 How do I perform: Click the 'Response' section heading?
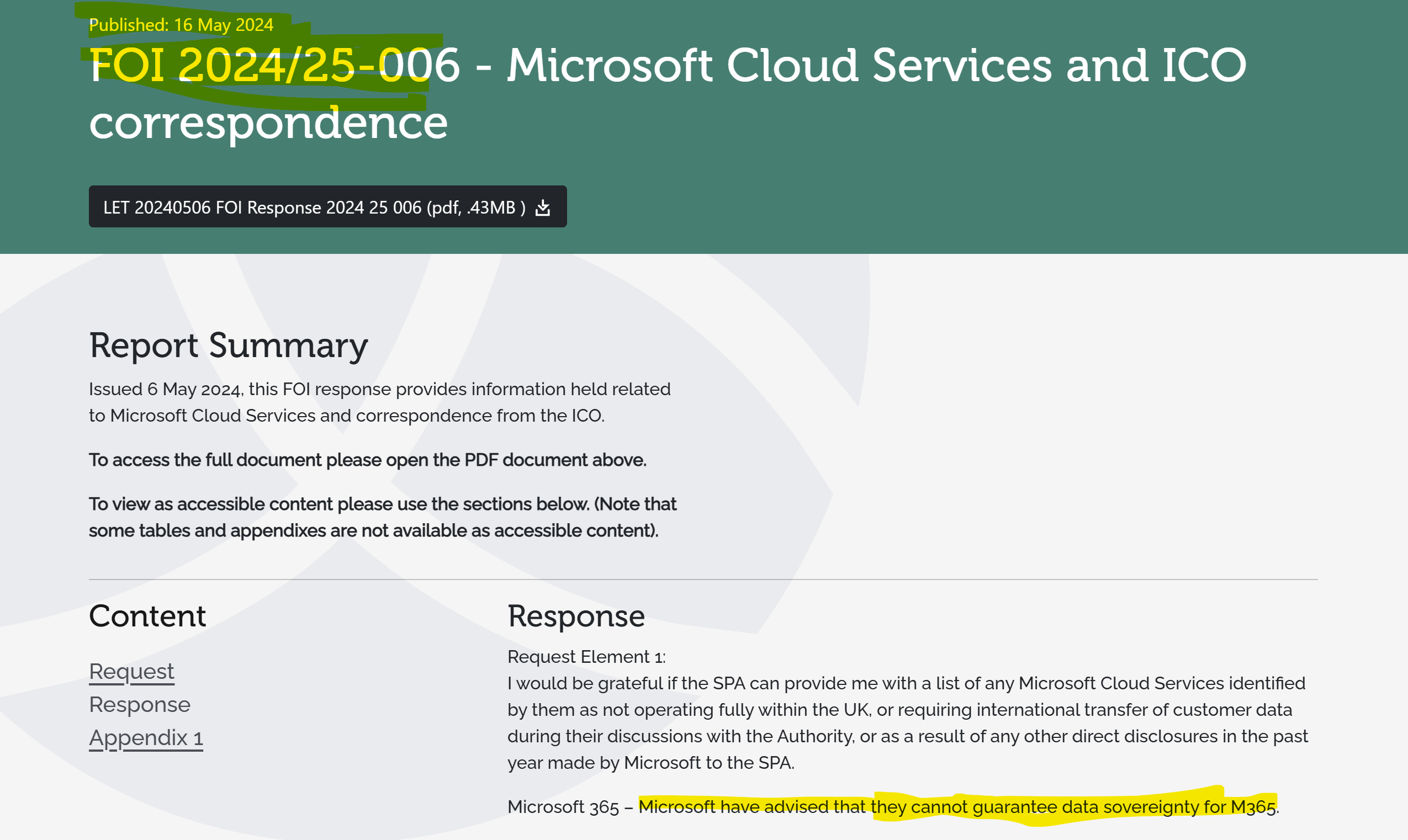coord(576,616)
